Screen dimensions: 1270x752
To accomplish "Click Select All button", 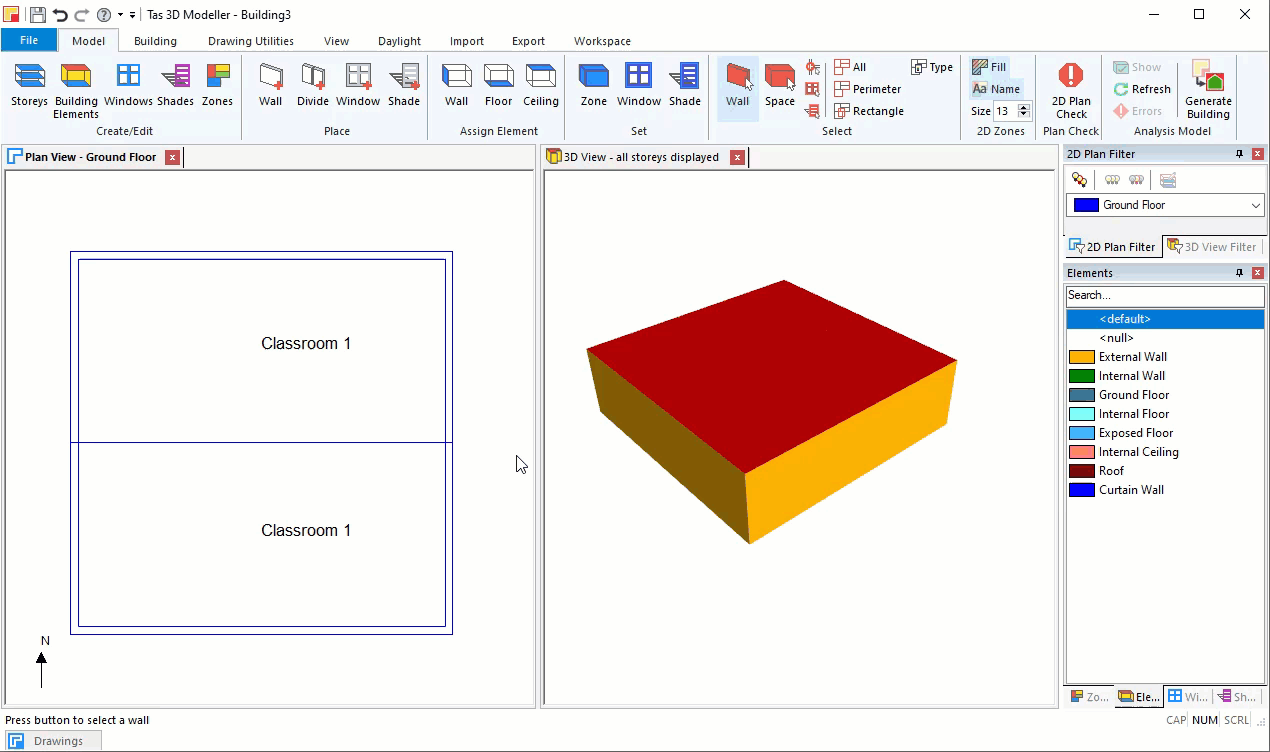I will tap(850, 67).
